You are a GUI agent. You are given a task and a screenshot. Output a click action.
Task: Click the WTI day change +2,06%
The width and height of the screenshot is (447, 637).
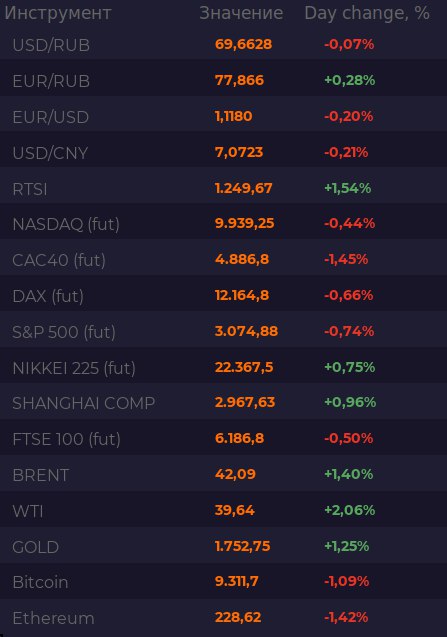pyautogui.click(x=349, y=510)
